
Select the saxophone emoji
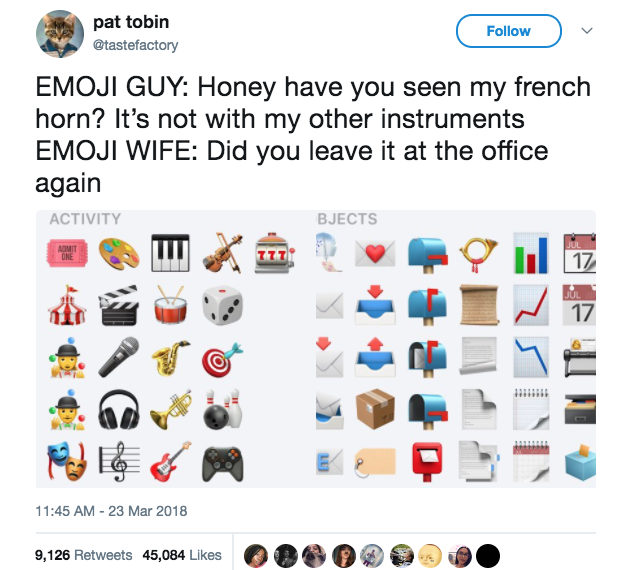coord(170,358)
